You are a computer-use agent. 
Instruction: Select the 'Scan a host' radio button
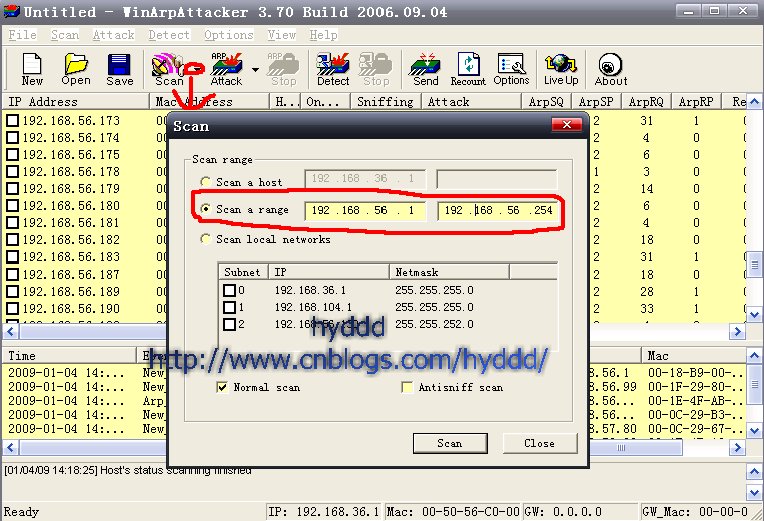[x=206, y=182]
